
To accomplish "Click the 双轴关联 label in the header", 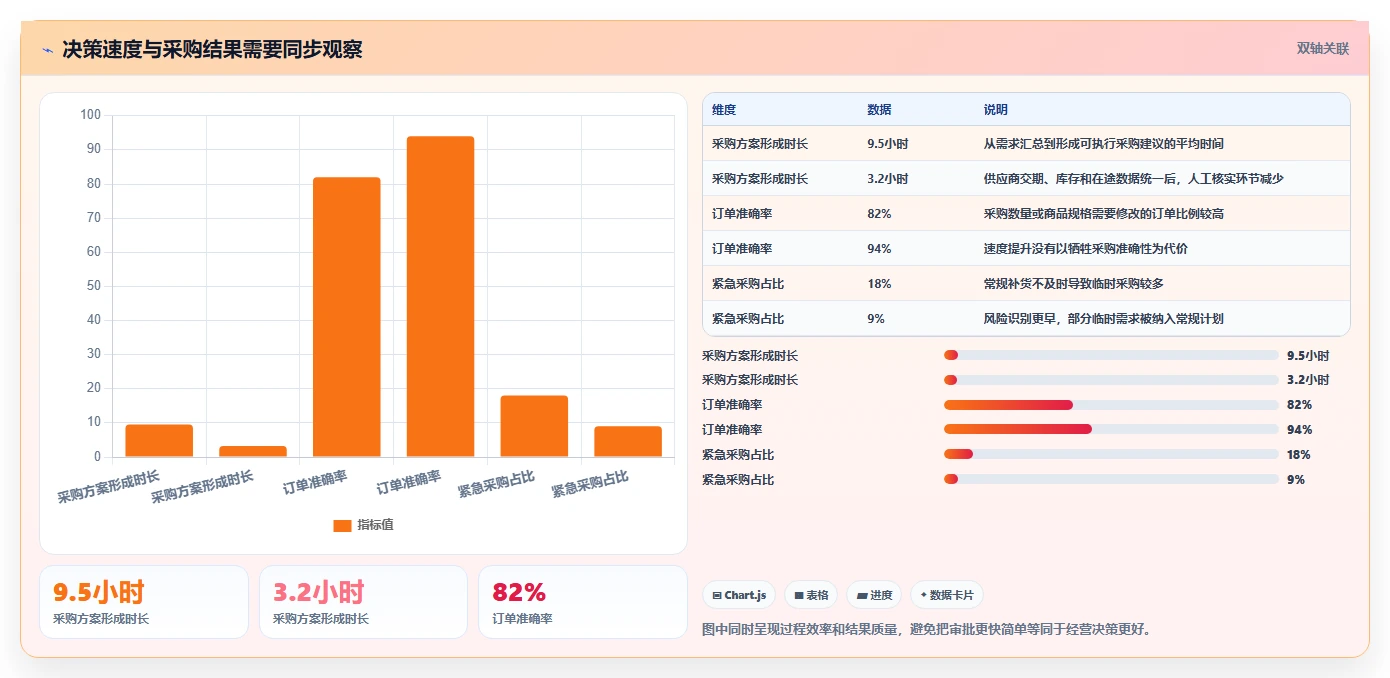I will pyautogui.click(x=1323, y=49).
